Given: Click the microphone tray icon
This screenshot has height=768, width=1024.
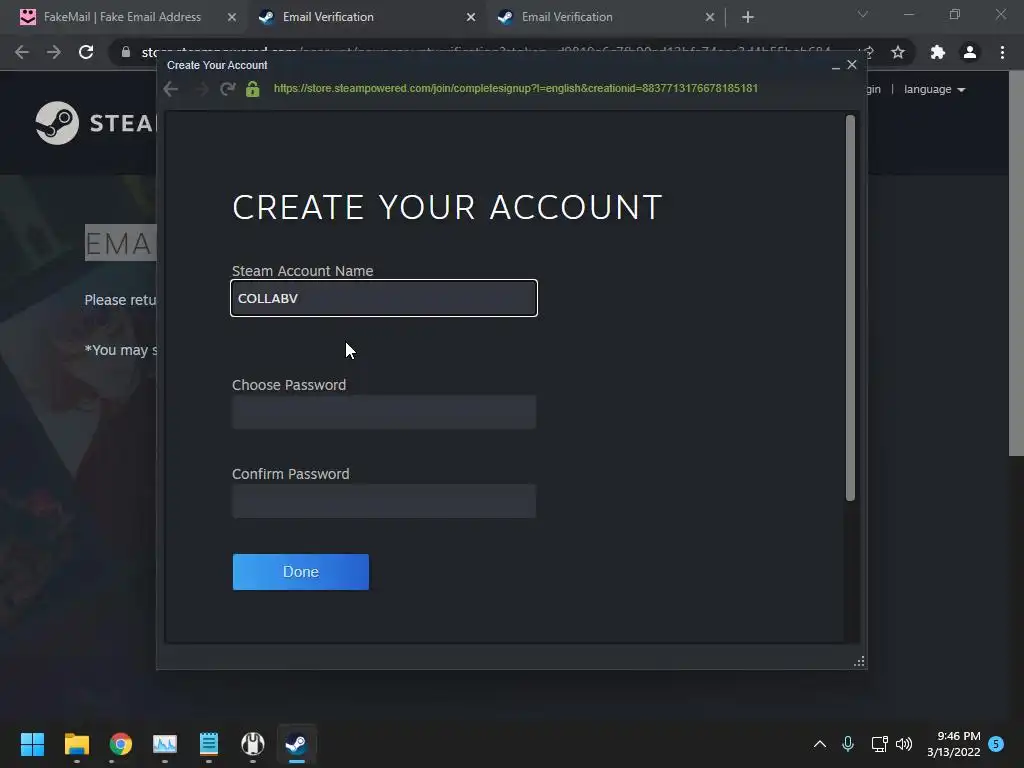Looking at the screenshot, I should click(x=848, y=744).
